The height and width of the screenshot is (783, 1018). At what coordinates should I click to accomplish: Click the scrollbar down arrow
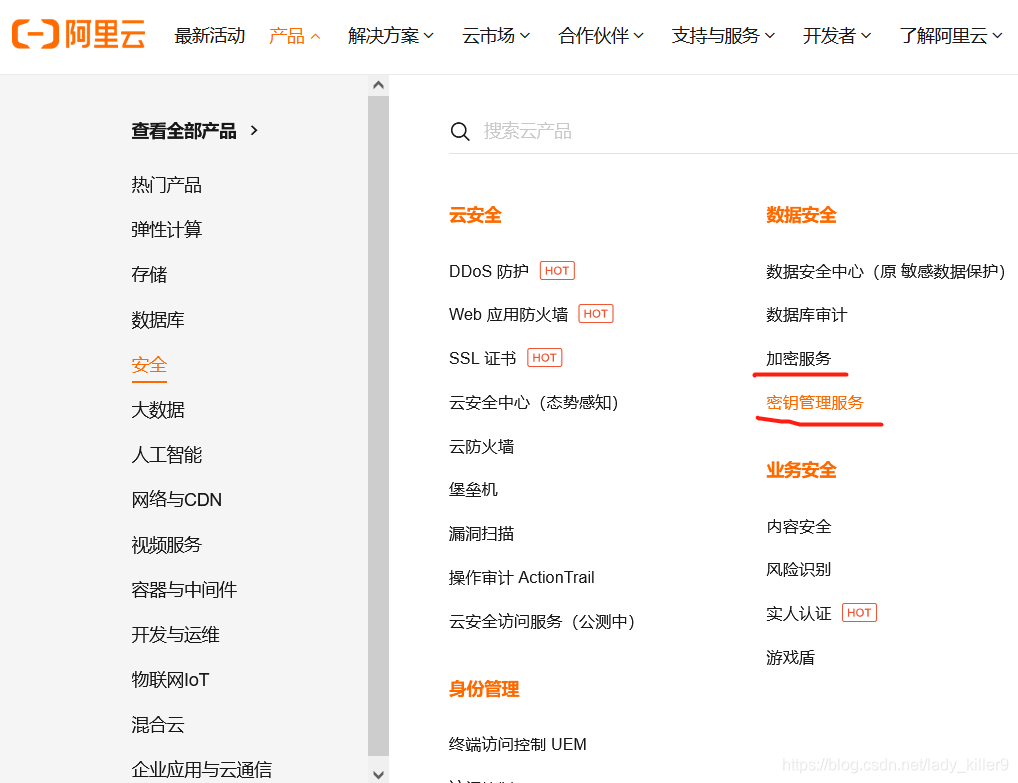[x=379, y=774]
